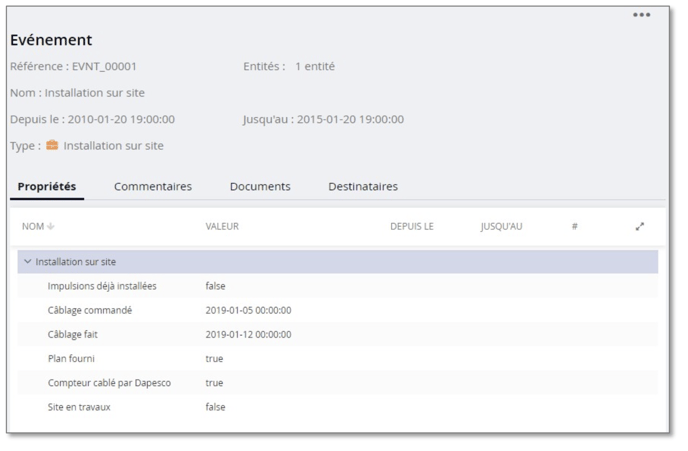Click the value 2019-01-12 00:00:00

[248, 334]
